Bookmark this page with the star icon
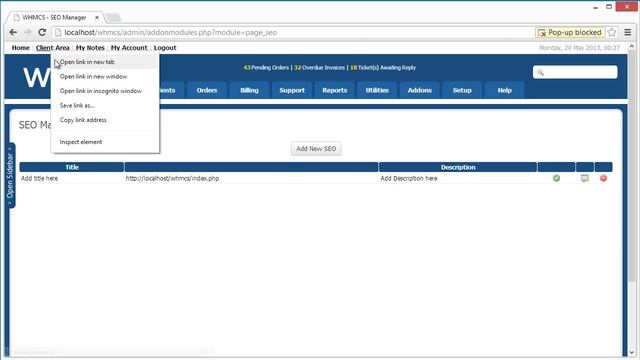The width and height of the screenshot is (640, 360). (611, 32)
